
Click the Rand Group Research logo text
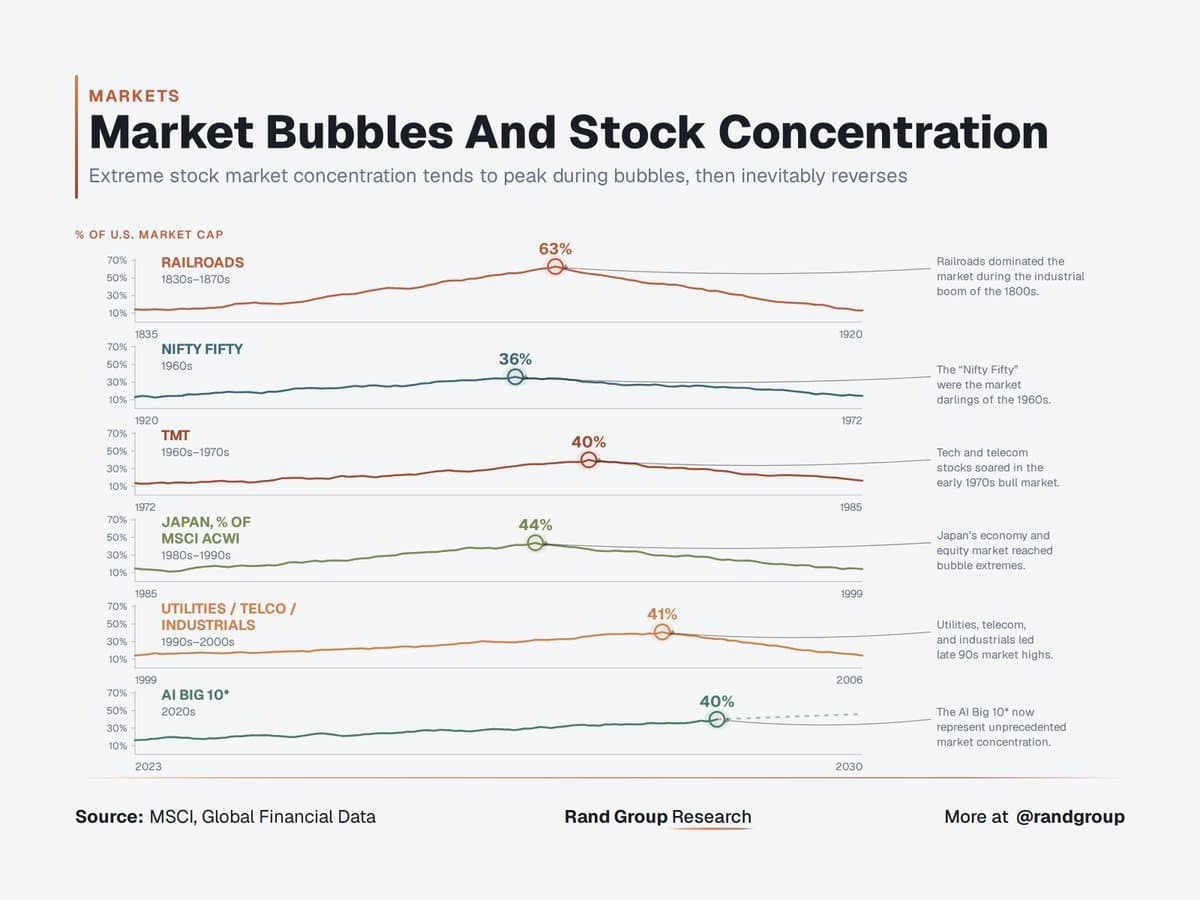tap(658, 817)
